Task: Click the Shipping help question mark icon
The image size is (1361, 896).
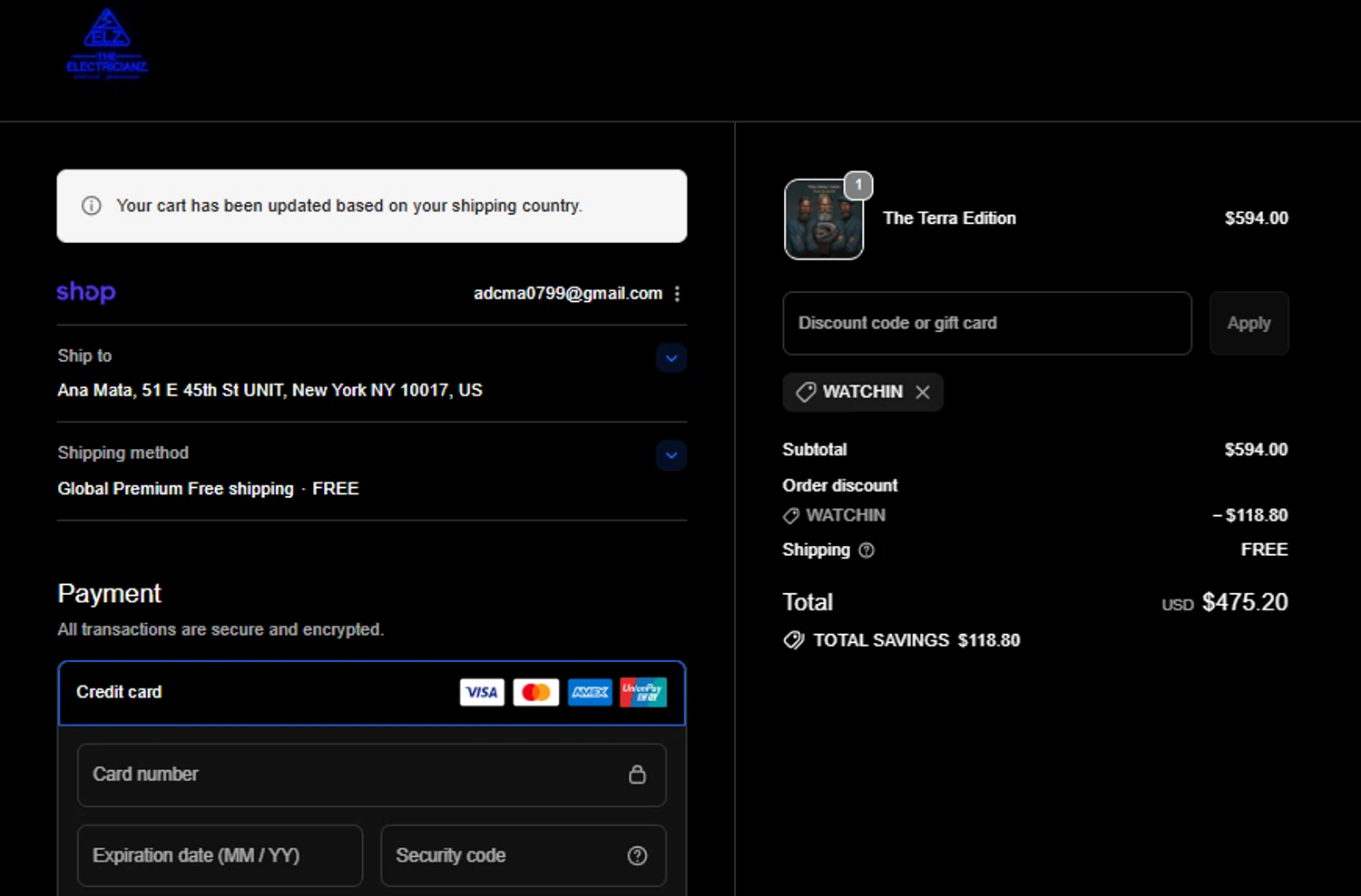Action: (867, 550)
